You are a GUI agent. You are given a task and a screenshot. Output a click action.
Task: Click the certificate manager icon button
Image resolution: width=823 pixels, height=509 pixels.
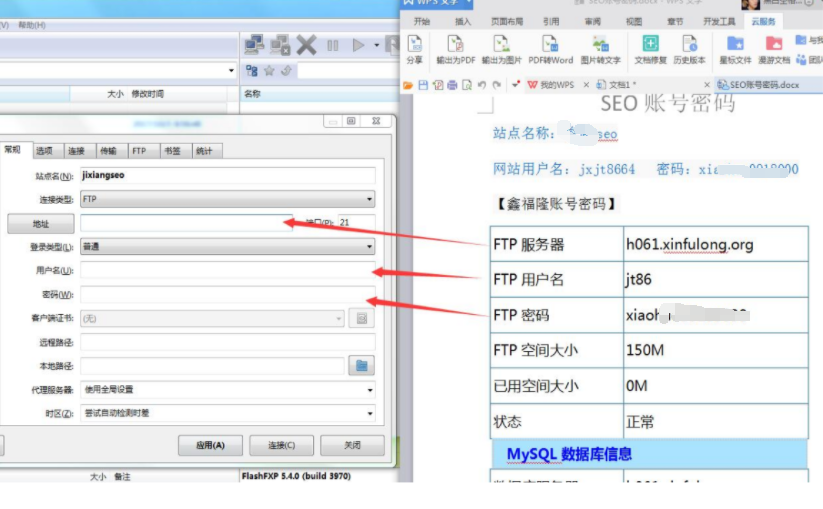pos(362,318)
